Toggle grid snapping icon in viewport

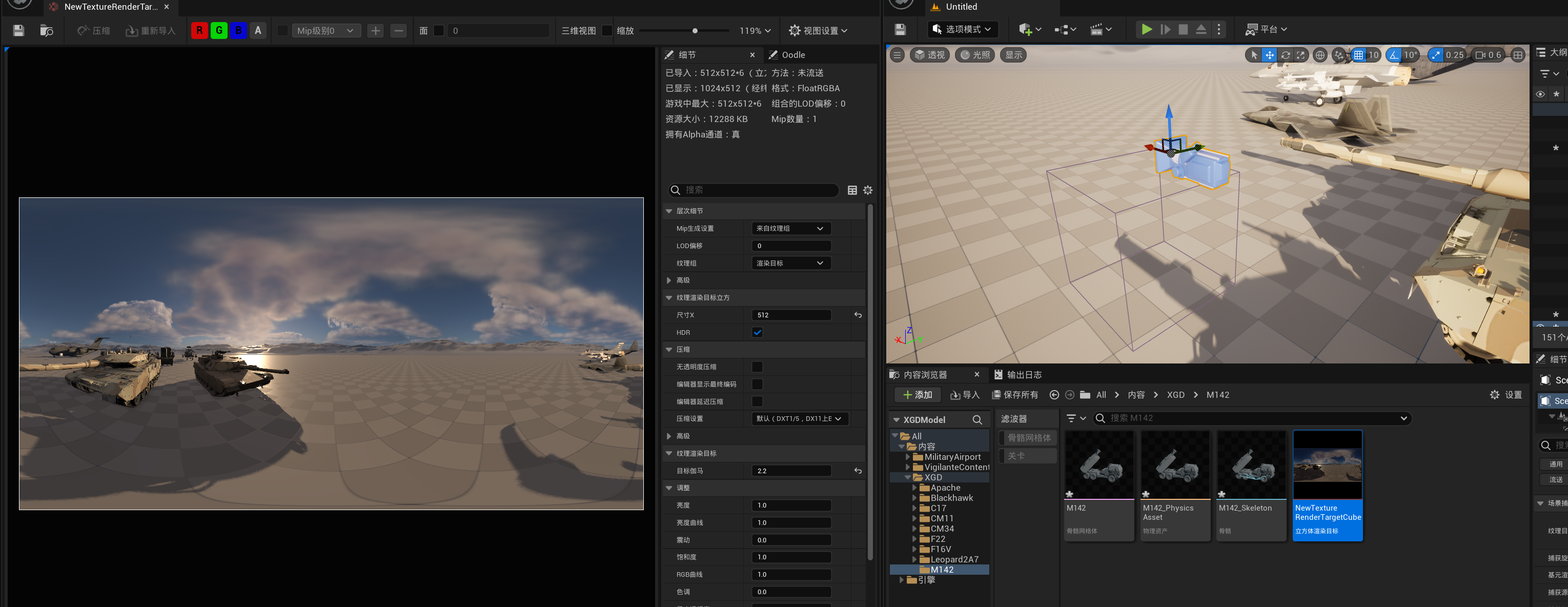(x=1358, y=55)
